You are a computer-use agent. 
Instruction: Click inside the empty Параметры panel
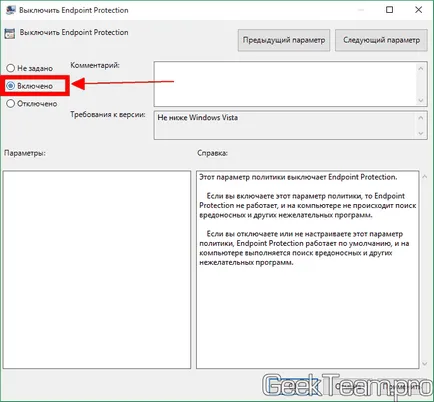coord(97,270)
